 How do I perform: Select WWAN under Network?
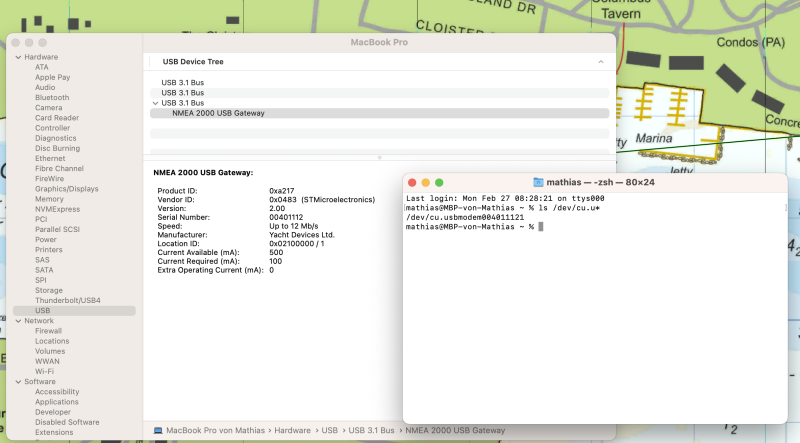point(47,361)
